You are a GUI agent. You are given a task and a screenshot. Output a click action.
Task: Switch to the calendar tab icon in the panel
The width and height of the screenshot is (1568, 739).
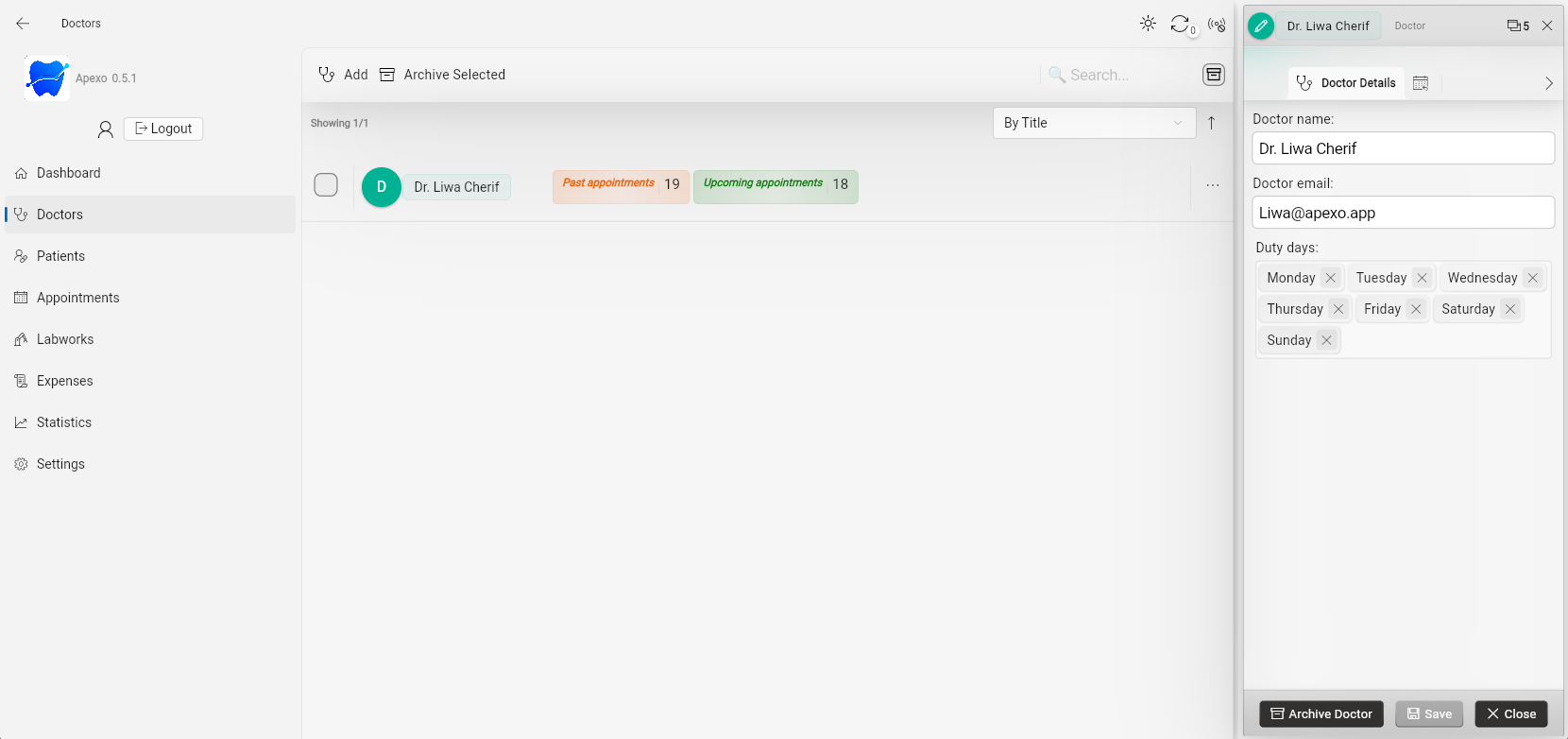(1421, 83)
